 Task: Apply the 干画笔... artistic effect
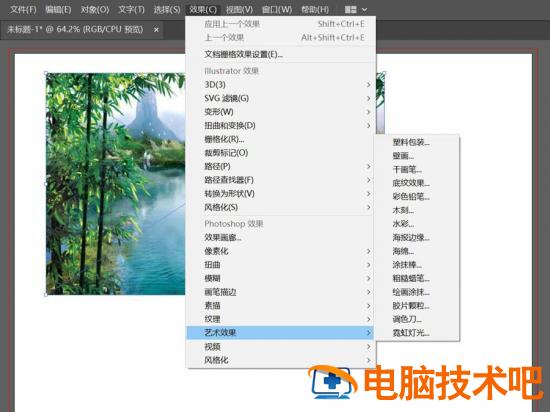[417, 170]
